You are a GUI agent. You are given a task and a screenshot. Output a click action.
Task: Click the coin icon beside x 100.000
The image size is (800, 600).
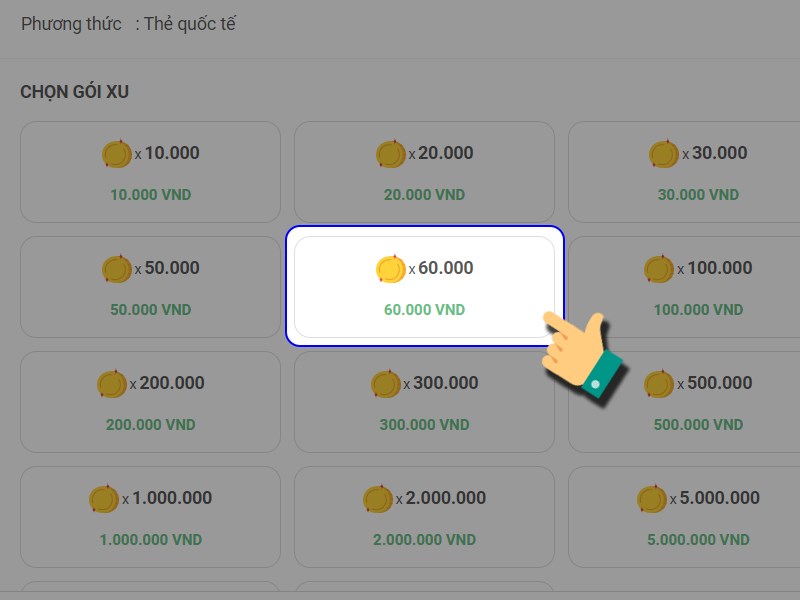coord(658,269)
